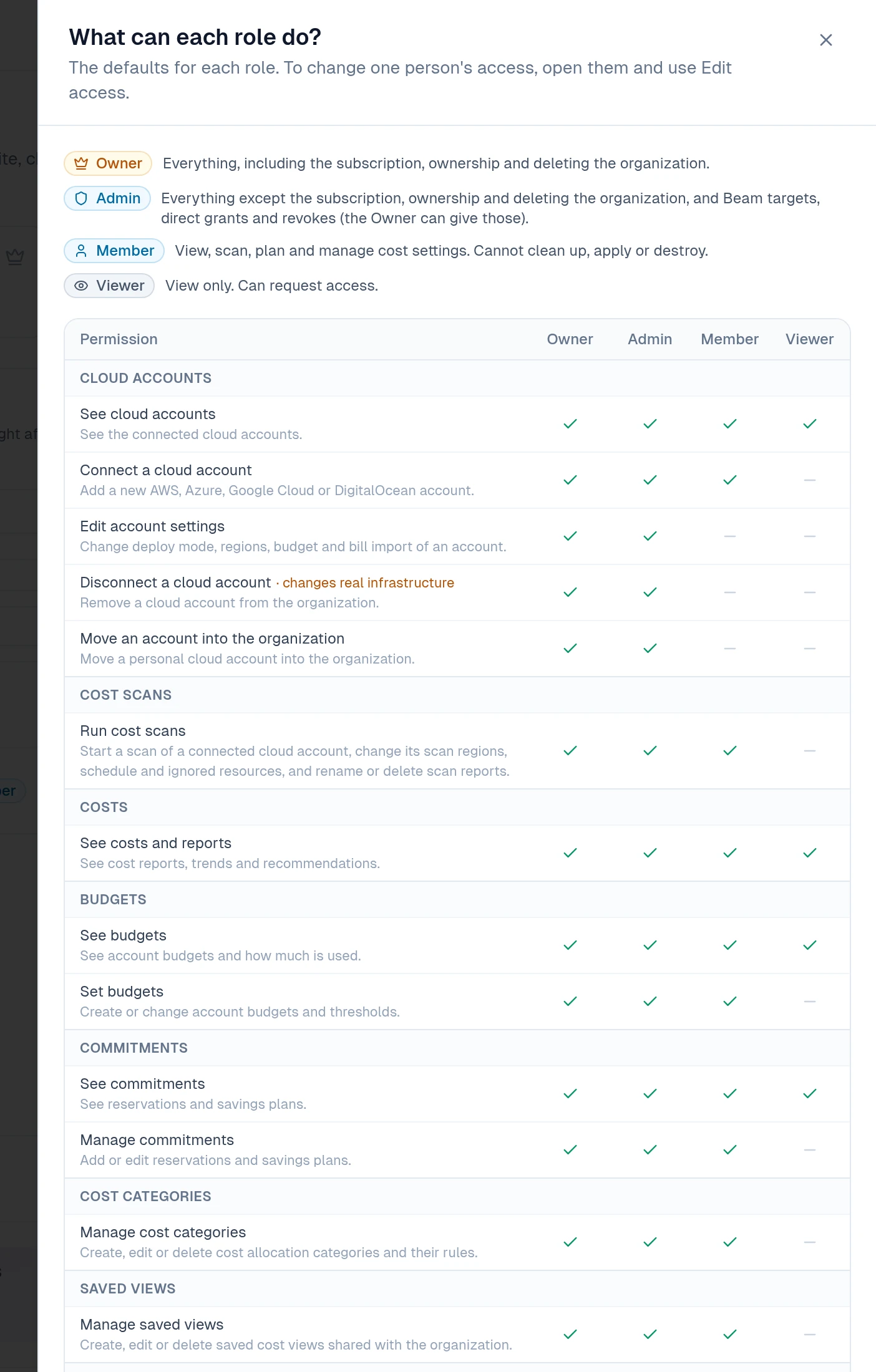Click Viewer checkmark for See commitments
Viewport: 876px width, 1372px height.
[809, 1094]
